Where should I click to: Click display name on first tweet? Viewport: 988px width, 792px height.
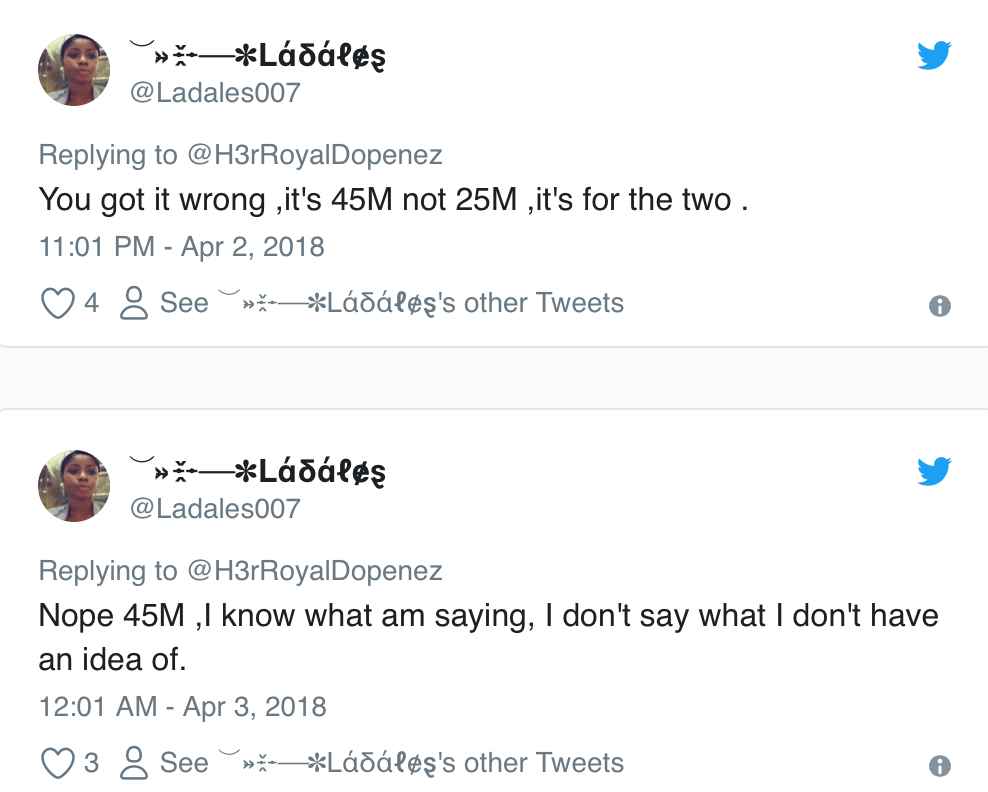coord(258,57)
